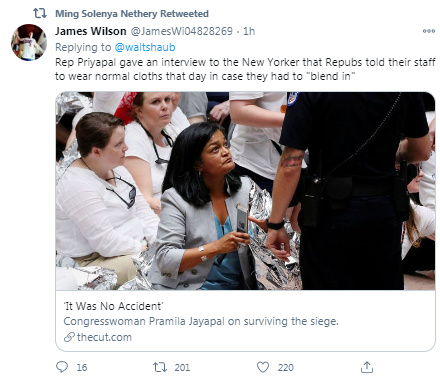Click the 201 retweets count
Screen dimensions: 440x380
(x=182, y=367)
